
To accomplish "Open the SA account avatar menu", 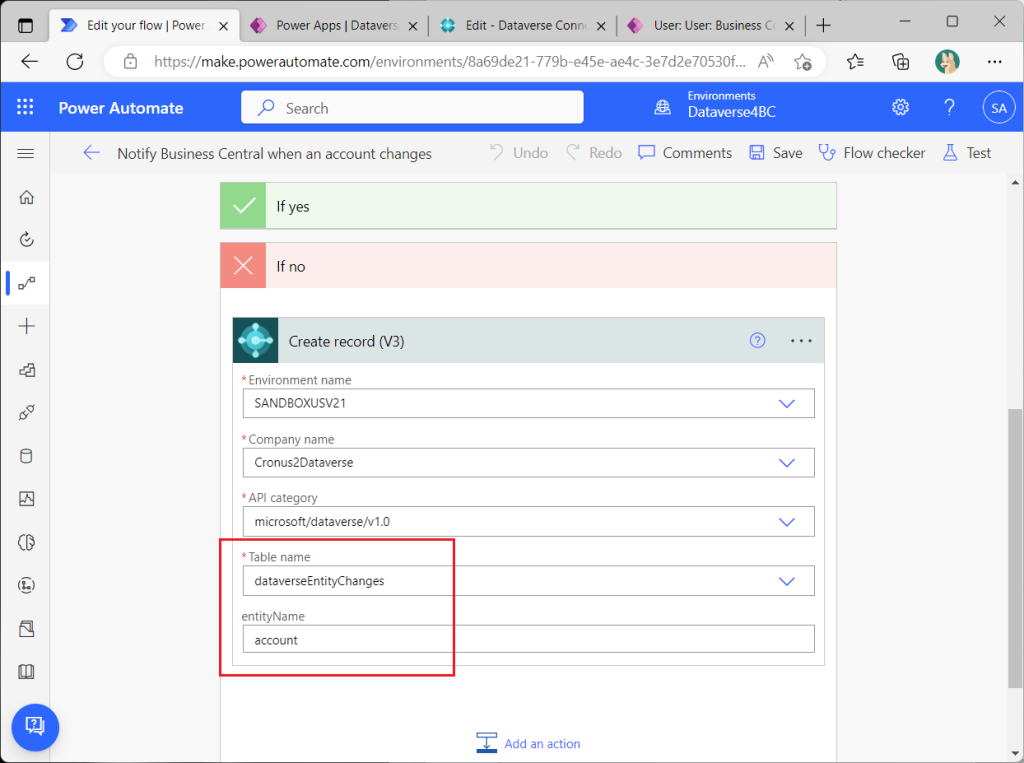I will [x=999, y=108].
